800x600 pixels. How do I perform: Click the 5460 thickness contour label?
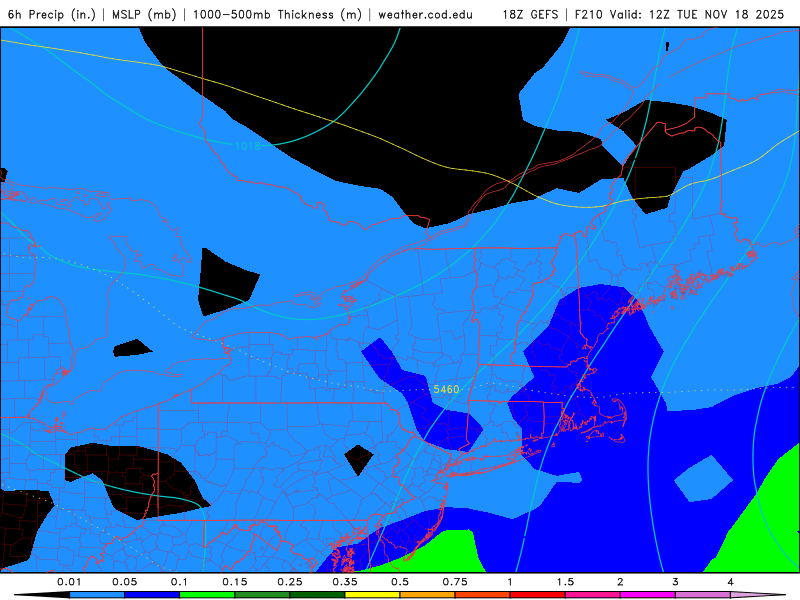point(446,389)
